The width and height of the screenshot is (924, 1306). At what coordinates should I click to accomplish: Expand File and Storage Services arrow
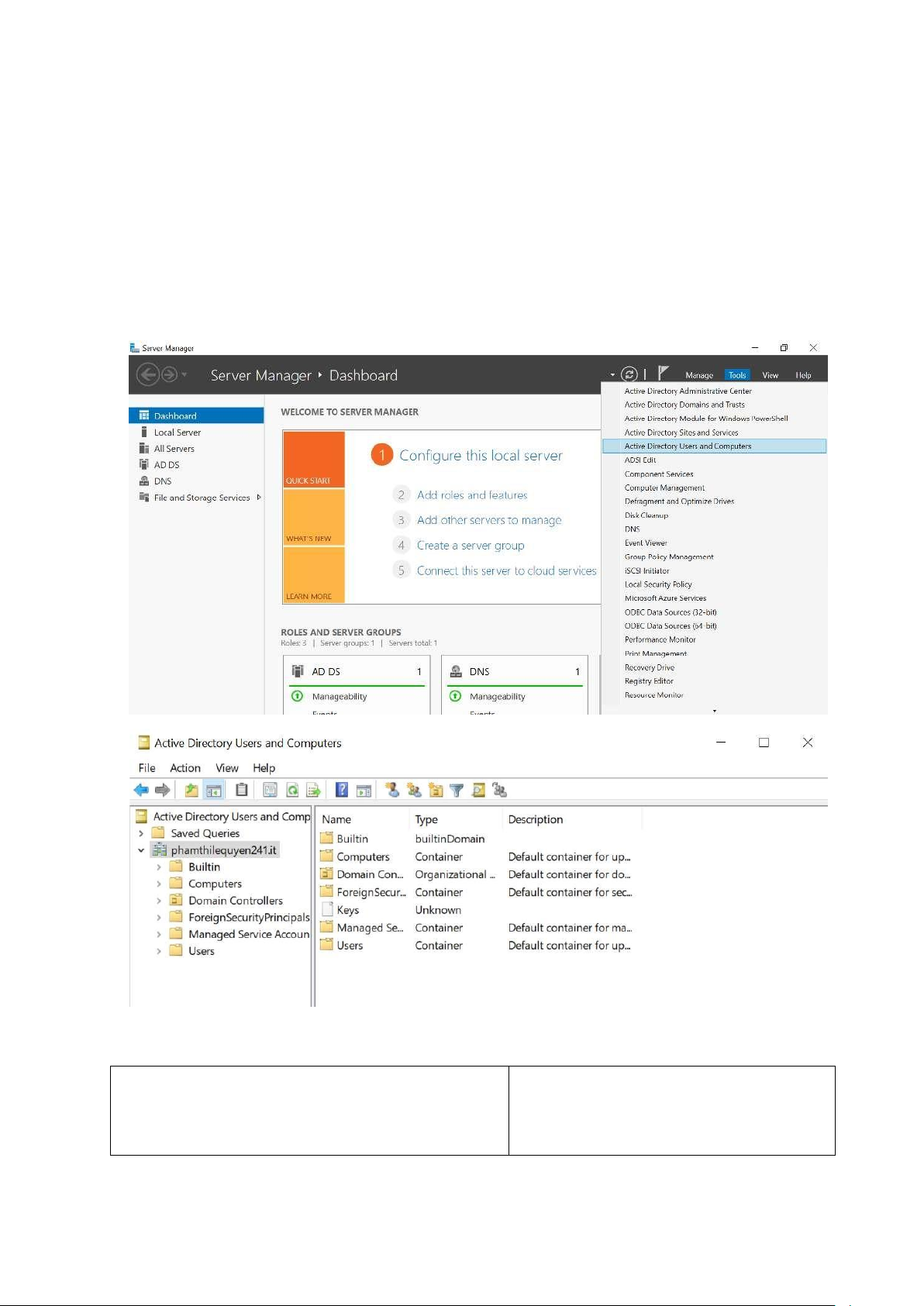pyautogui.click(x=259, y=498)
